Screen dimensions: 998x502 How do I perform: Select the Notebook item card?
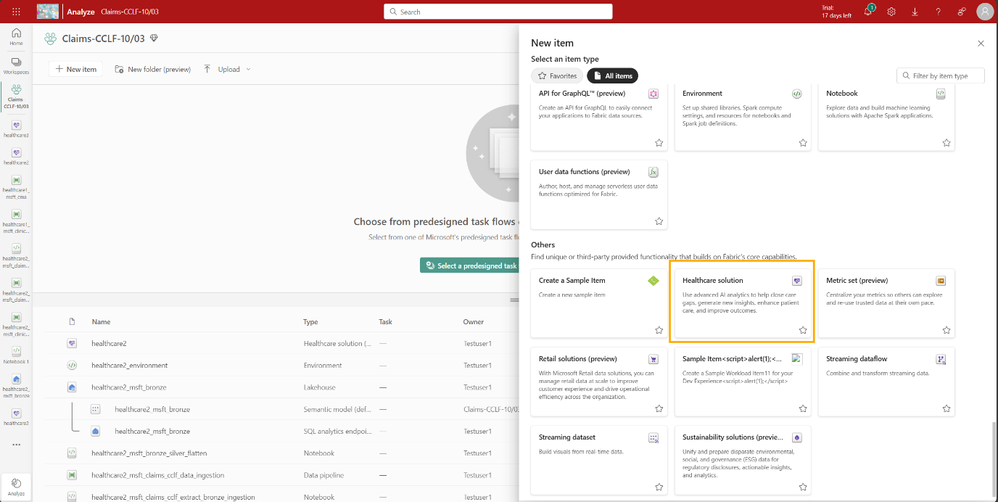887,117
